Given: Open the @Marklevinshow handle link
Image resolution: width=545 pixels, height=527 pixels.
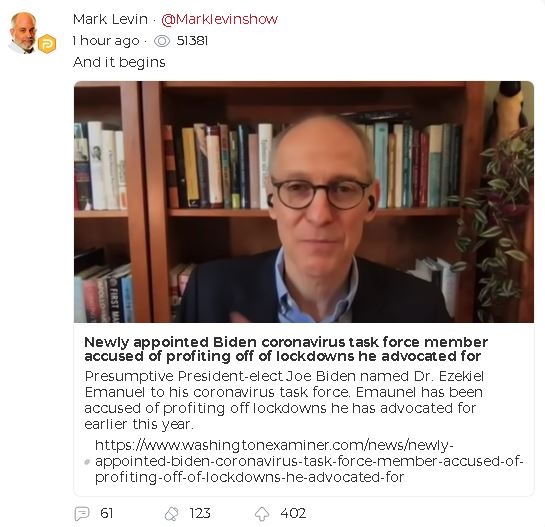Looking at the screenshot, I should click(219, 19).
